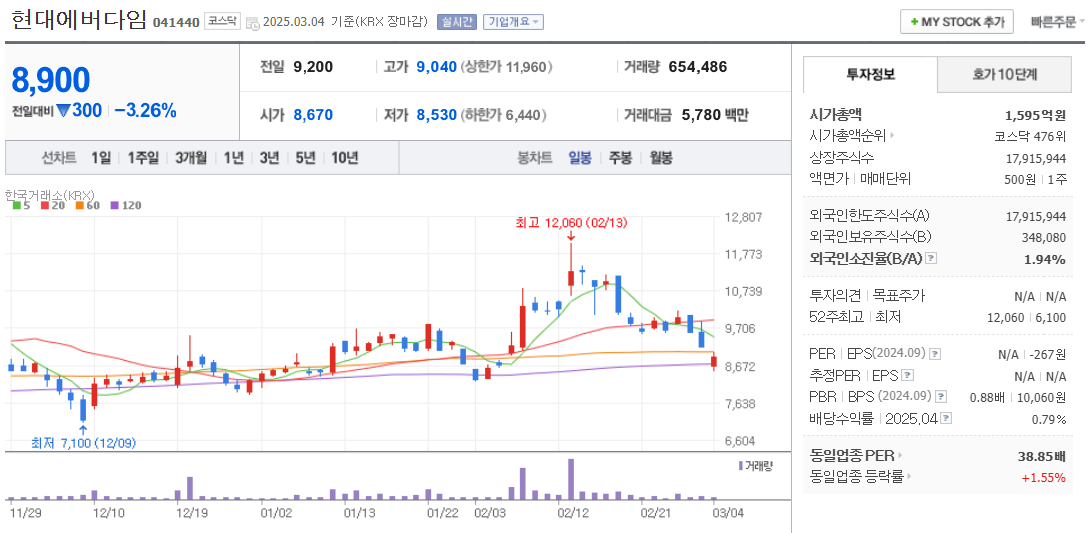Click the stock code 041440
This screenshot has height=533, width=1092.
pos(176,22)
